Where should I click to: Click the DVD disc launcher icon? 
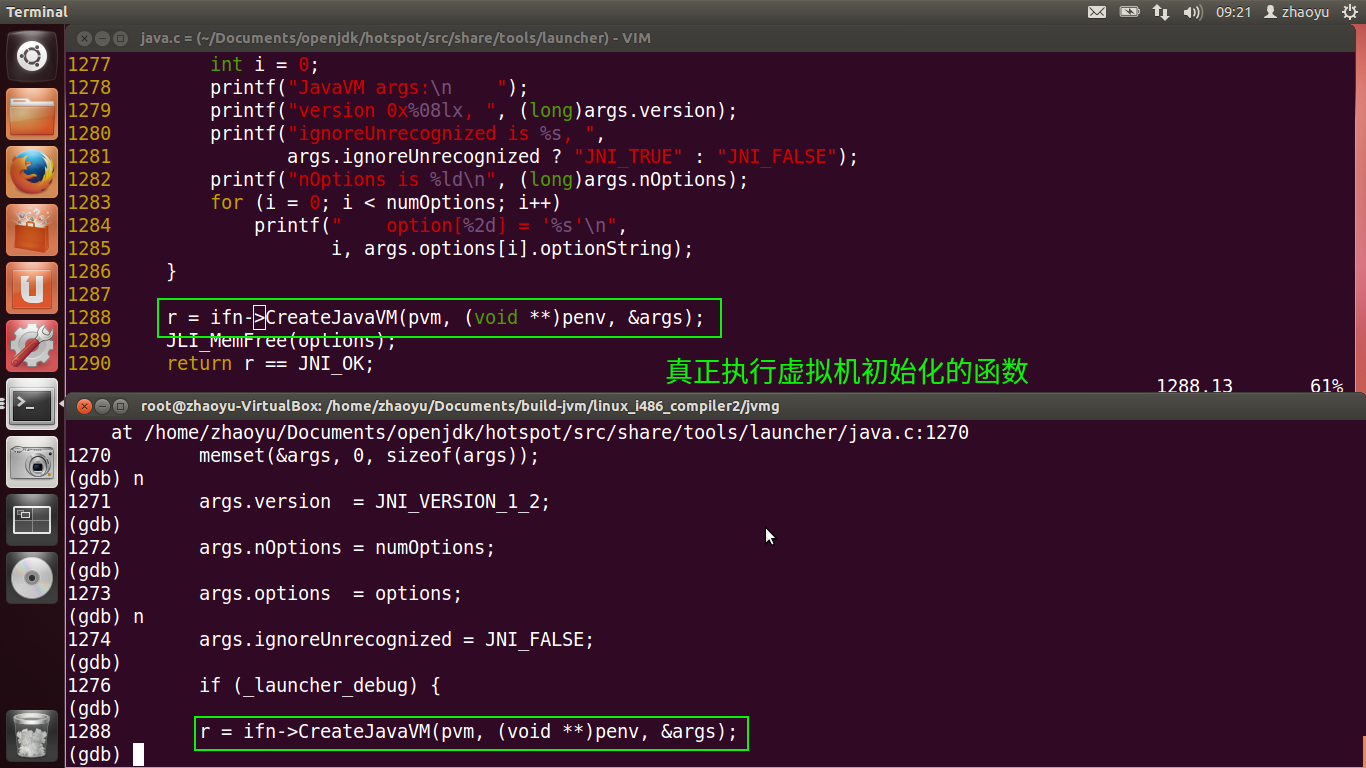32,578
